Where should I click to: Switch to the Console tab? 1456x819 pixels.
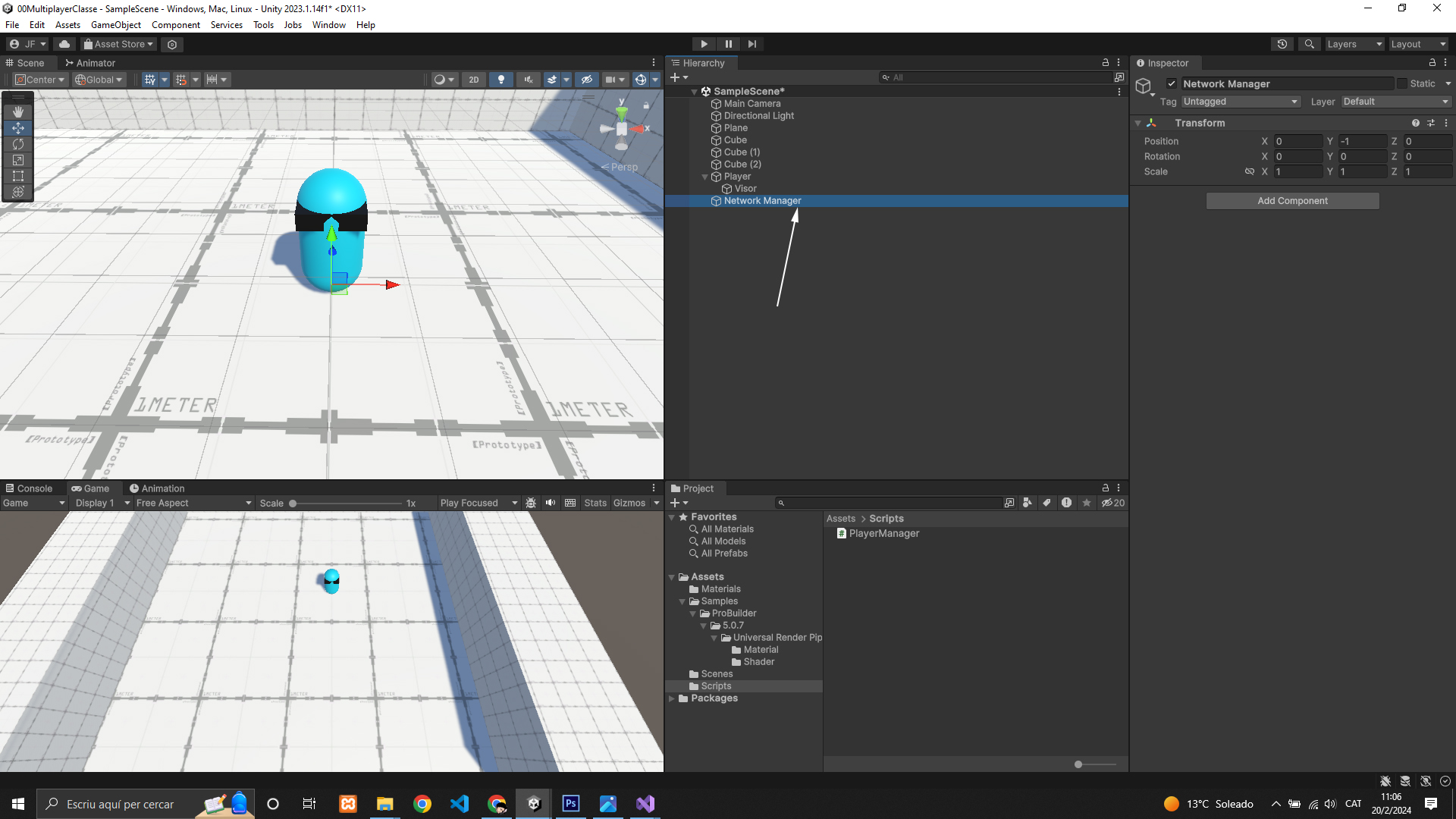(29, 488)
